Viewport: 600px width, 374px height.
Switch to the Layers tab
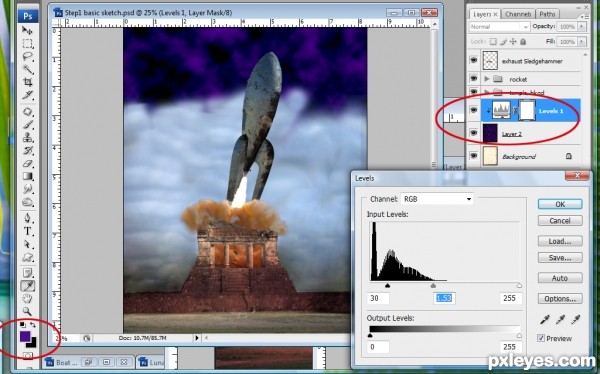point(484,14)
